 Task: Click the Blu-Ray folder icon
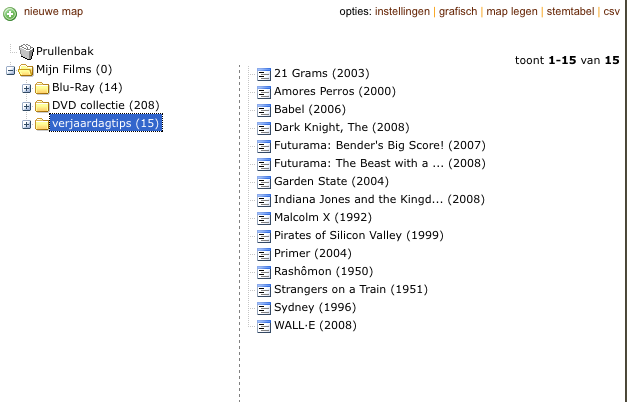(42, 88)
